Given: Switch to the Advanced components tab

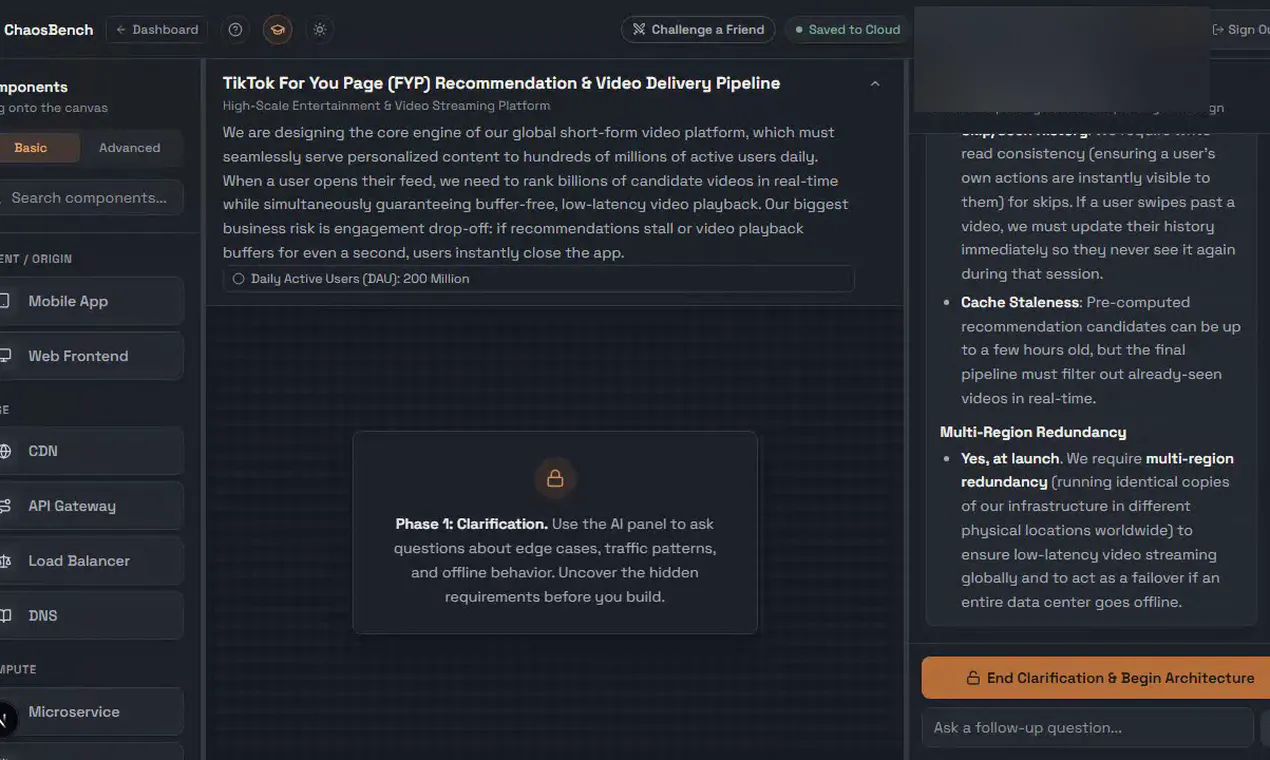Looking at the screenshot, I should pyautogui.click(x=130, y=148).
